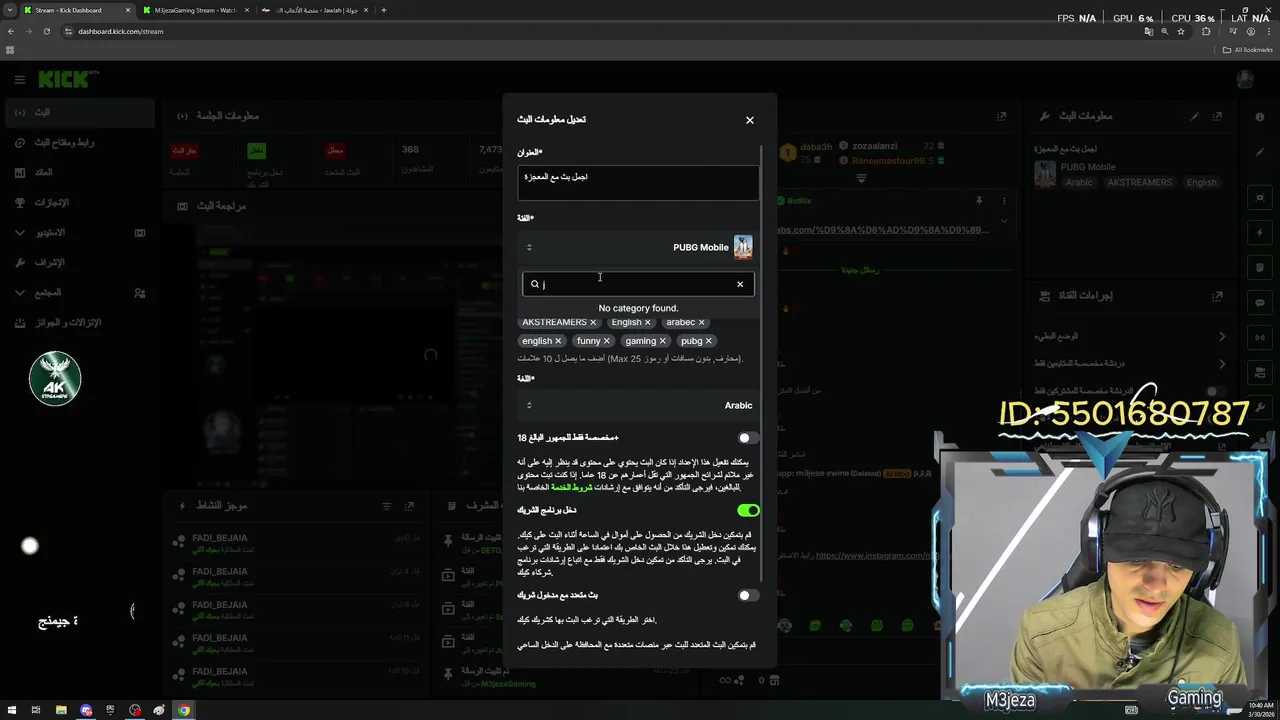Screen dimensions: 1280x720
Task: Click the pencil icon in stream info panel header
Action: (1194, 116)
